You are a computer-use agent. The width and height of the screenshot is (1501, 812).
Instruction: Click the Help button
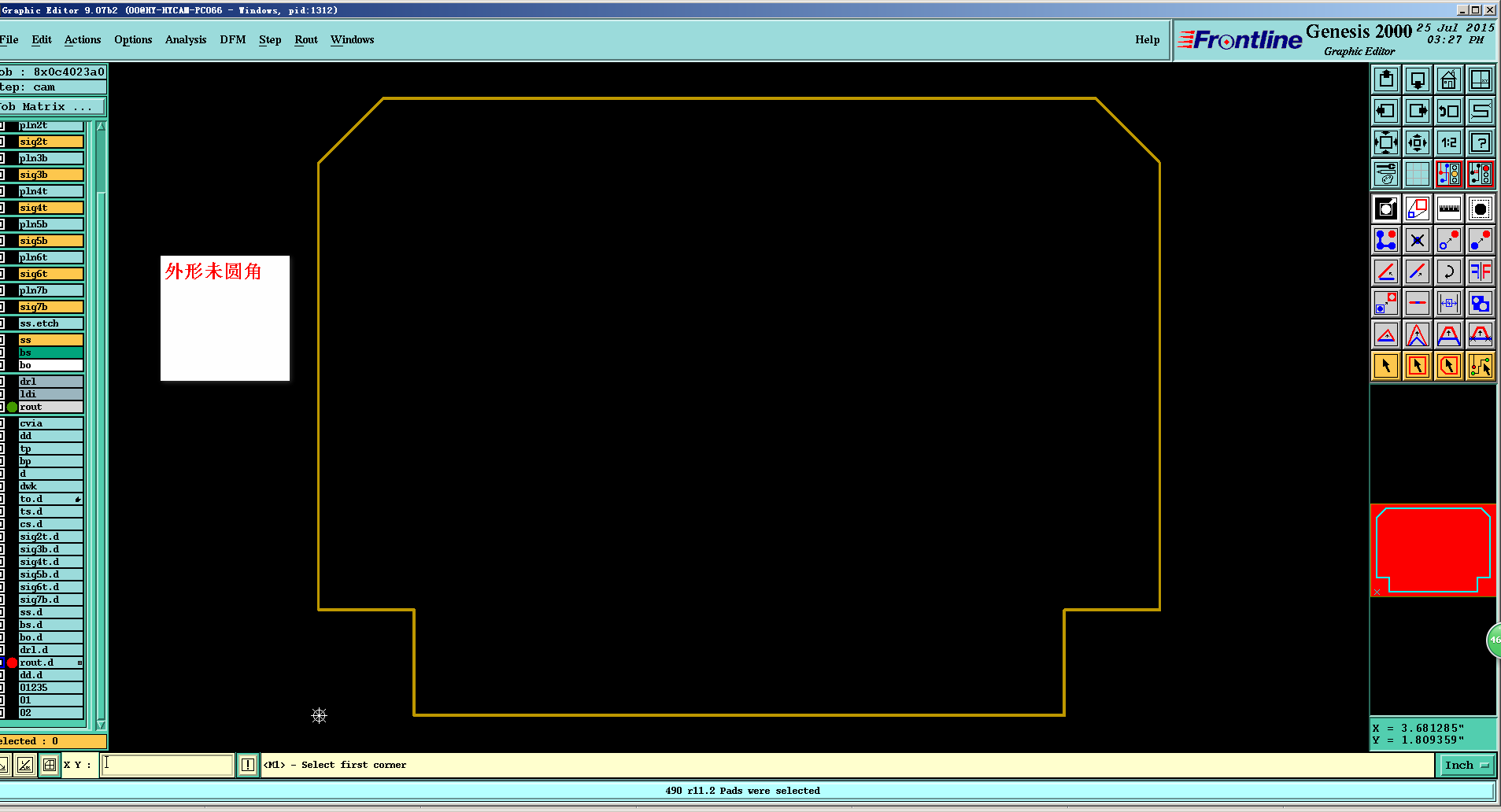coord(1148,39)
